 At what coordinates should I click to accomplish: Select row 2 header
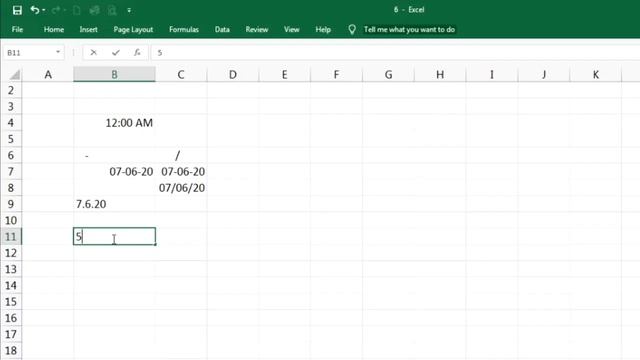pyautogui.click(x=11, y=90)
